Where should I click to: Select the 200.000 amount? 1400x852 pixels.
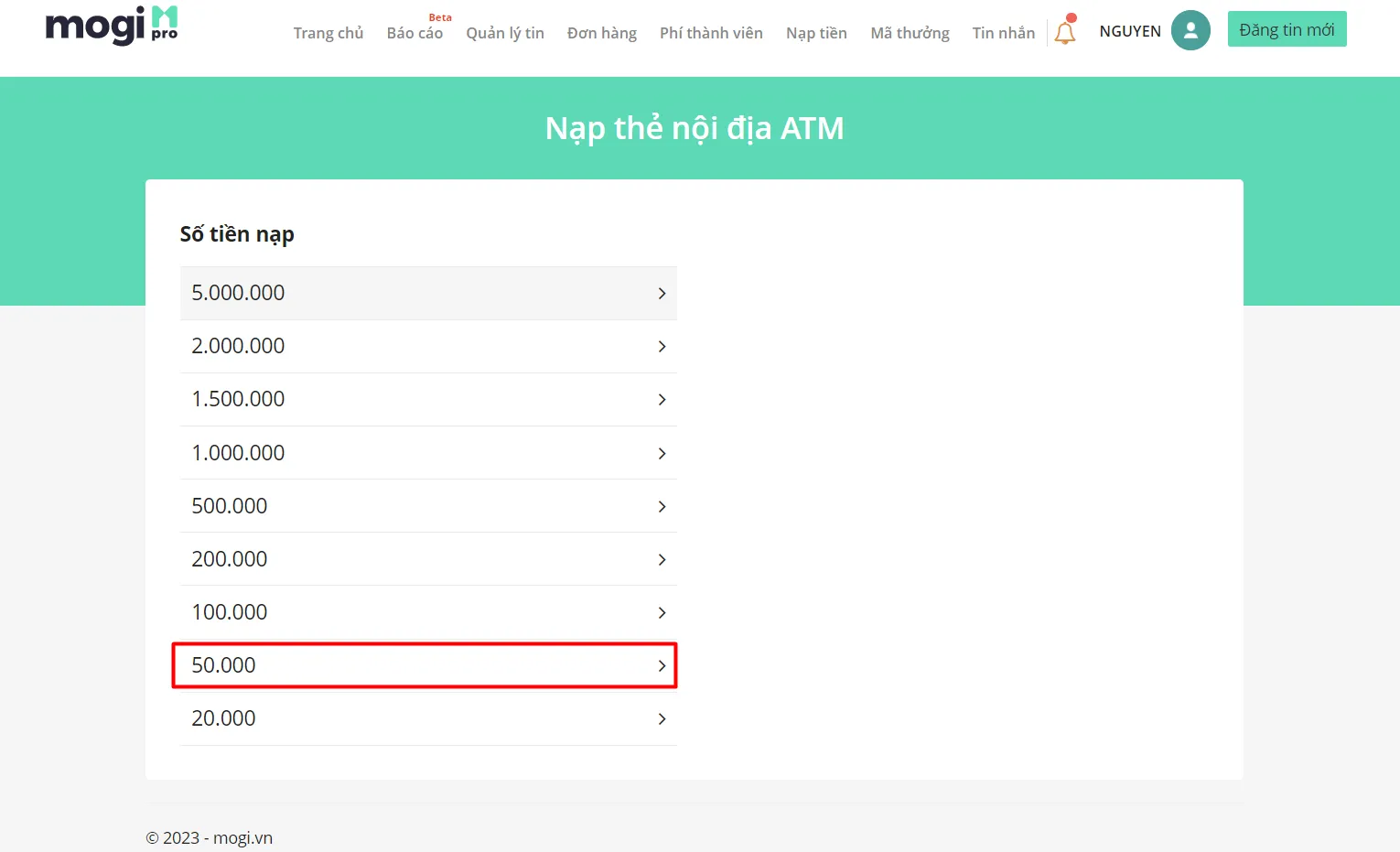coord(428,559)
